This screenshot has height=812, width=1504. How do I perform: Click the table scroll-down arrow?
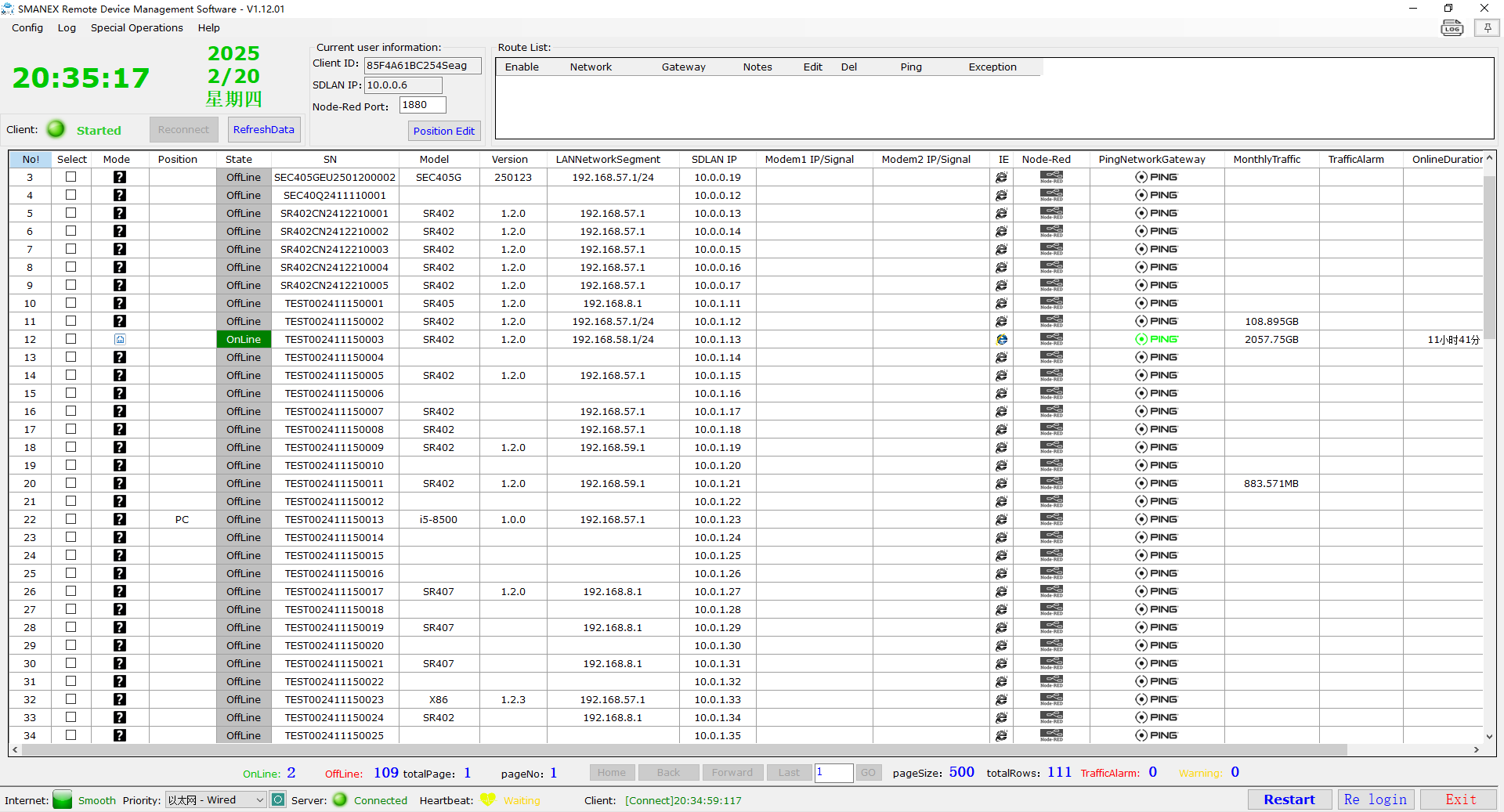coord(1489,736)
